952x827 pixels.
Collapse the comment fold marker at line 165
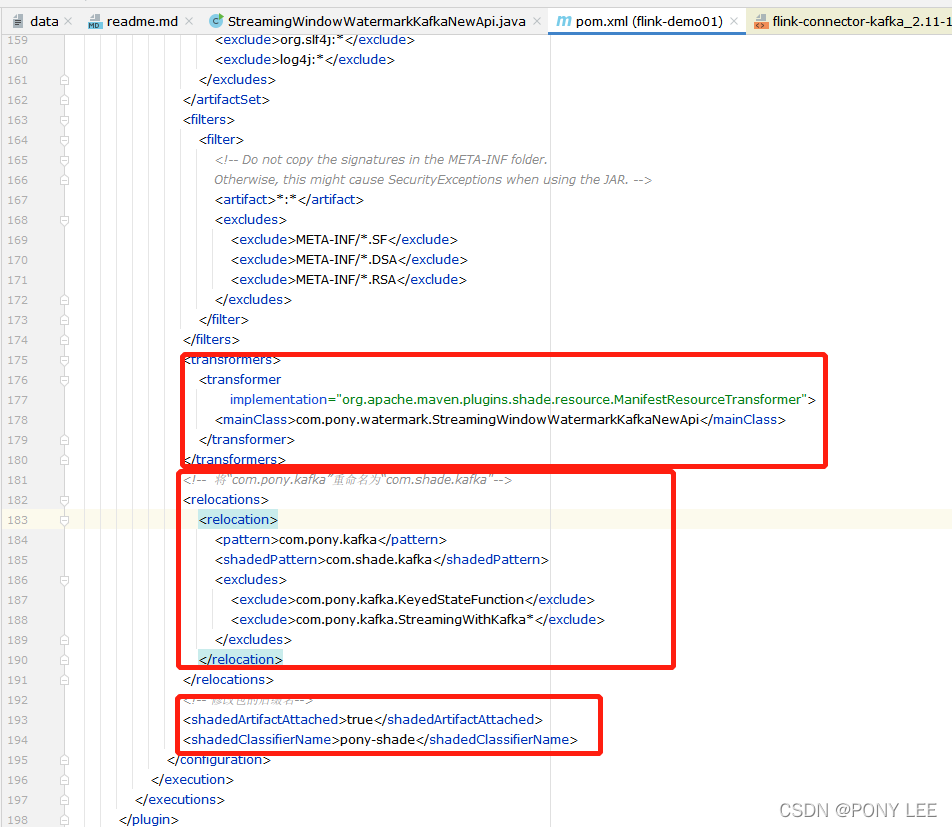(64, 160)
